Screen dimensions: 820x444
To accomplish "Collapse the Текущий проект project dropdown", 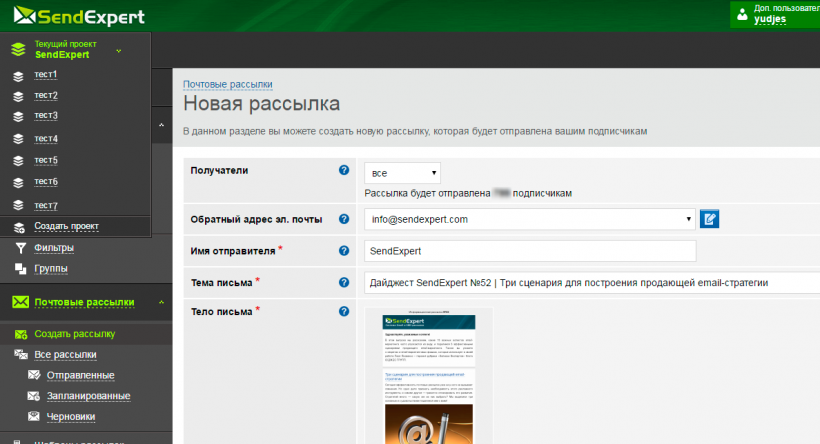I will [x=119, y=51].
